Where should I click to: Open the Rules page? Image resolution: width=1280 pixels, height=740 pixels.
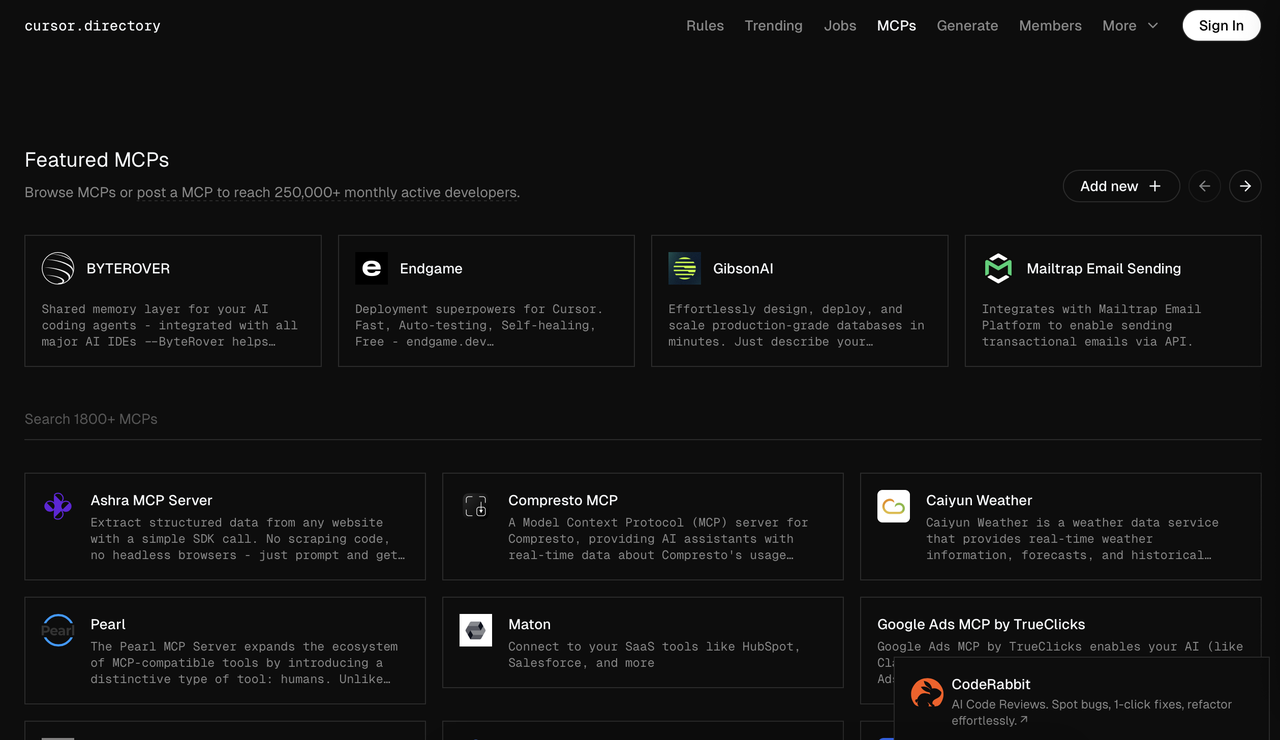[x=705, y=26]
